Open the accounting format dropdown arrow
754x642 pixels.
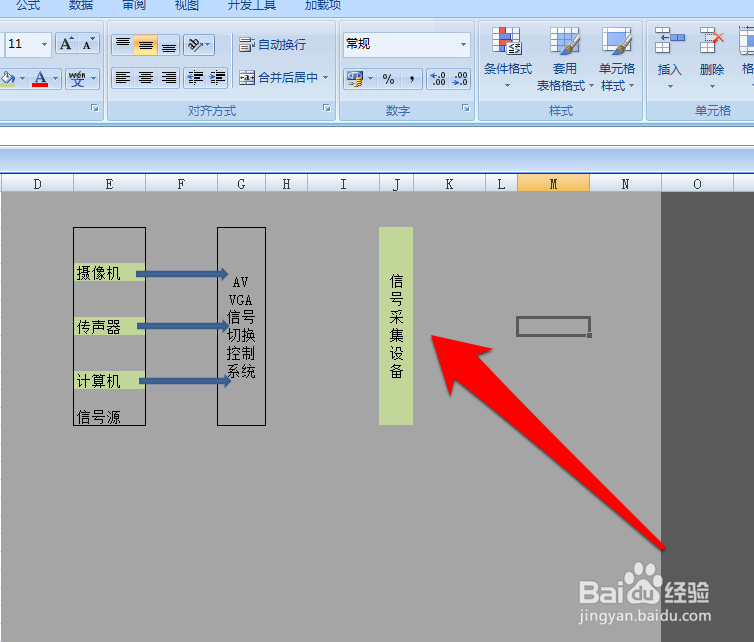click(370, 78)
